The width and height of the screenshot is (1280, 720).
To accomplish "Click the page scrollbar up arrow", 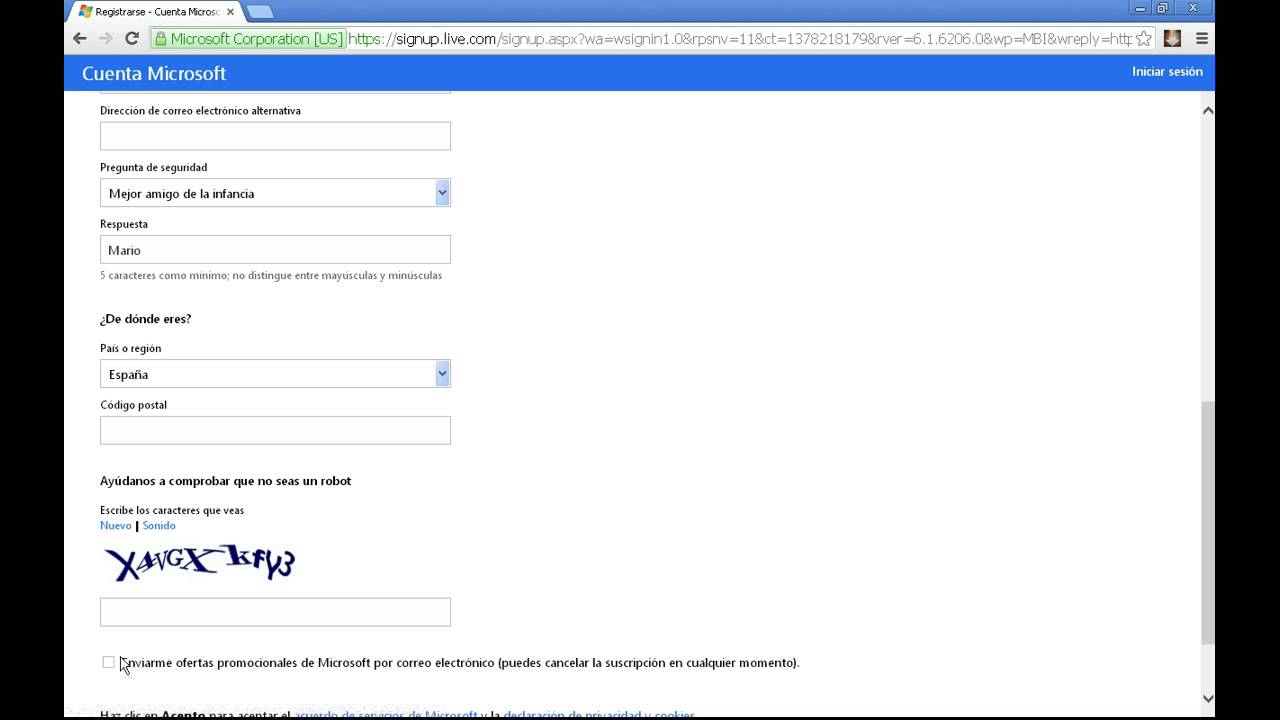I will (x=1207, y=110).
